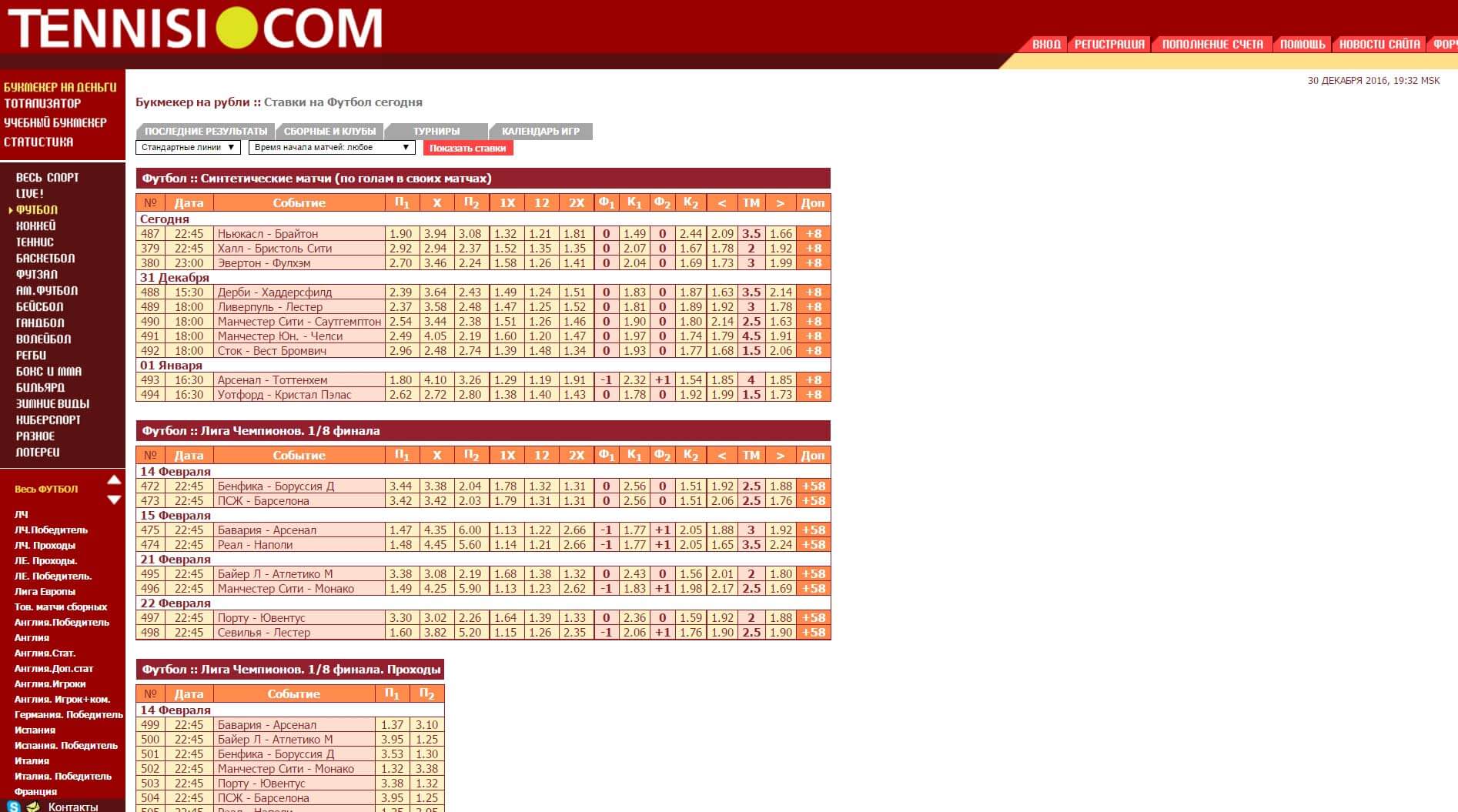Open Пополнение счета menu item
Image resolution: width=1458 pixels, height=812 pixels.
[x=1212, y=44]
